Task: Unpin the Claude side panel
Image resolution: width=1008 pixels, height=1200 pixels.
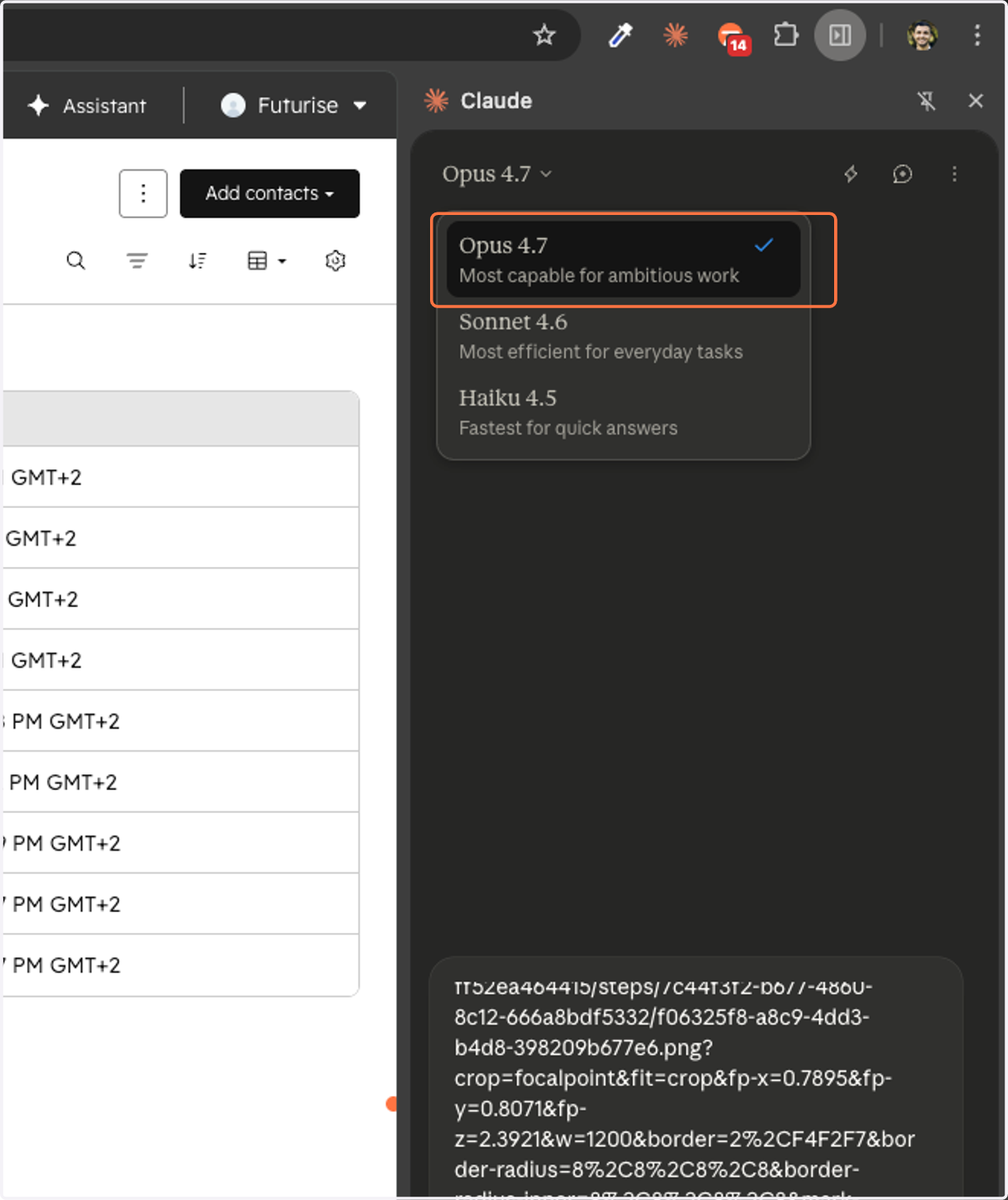Action: pyautogui.click(x=927, y=101)
